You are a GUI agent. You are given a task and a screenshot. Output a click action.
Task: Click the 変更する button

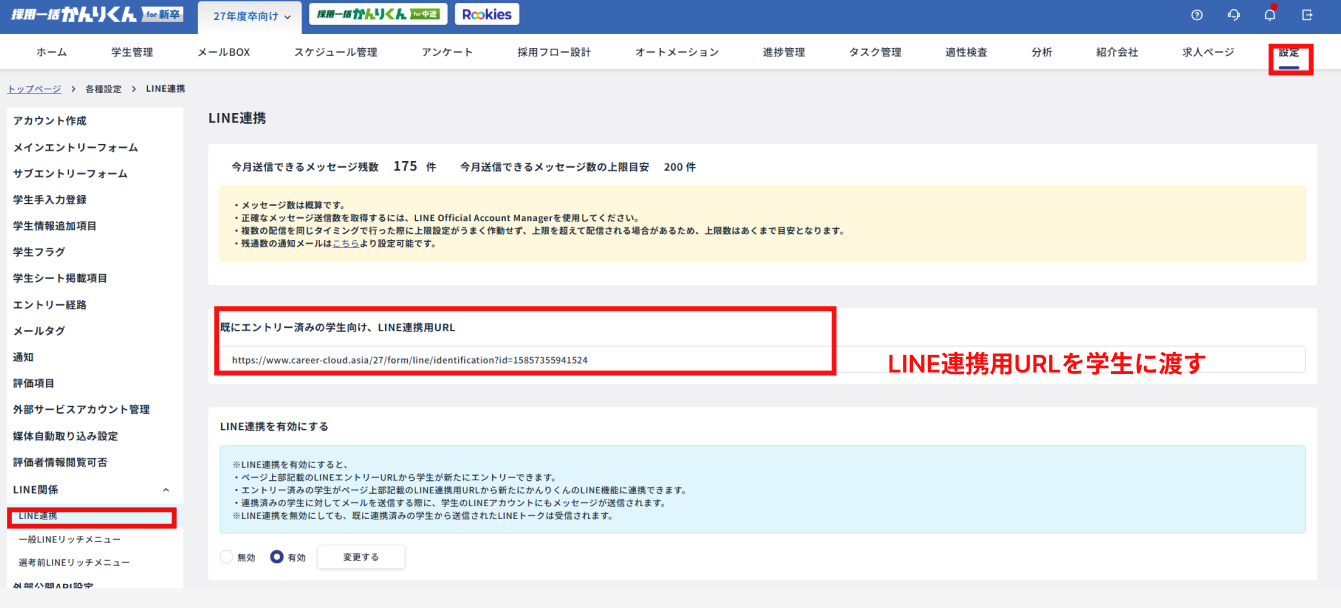coord(361,557)
